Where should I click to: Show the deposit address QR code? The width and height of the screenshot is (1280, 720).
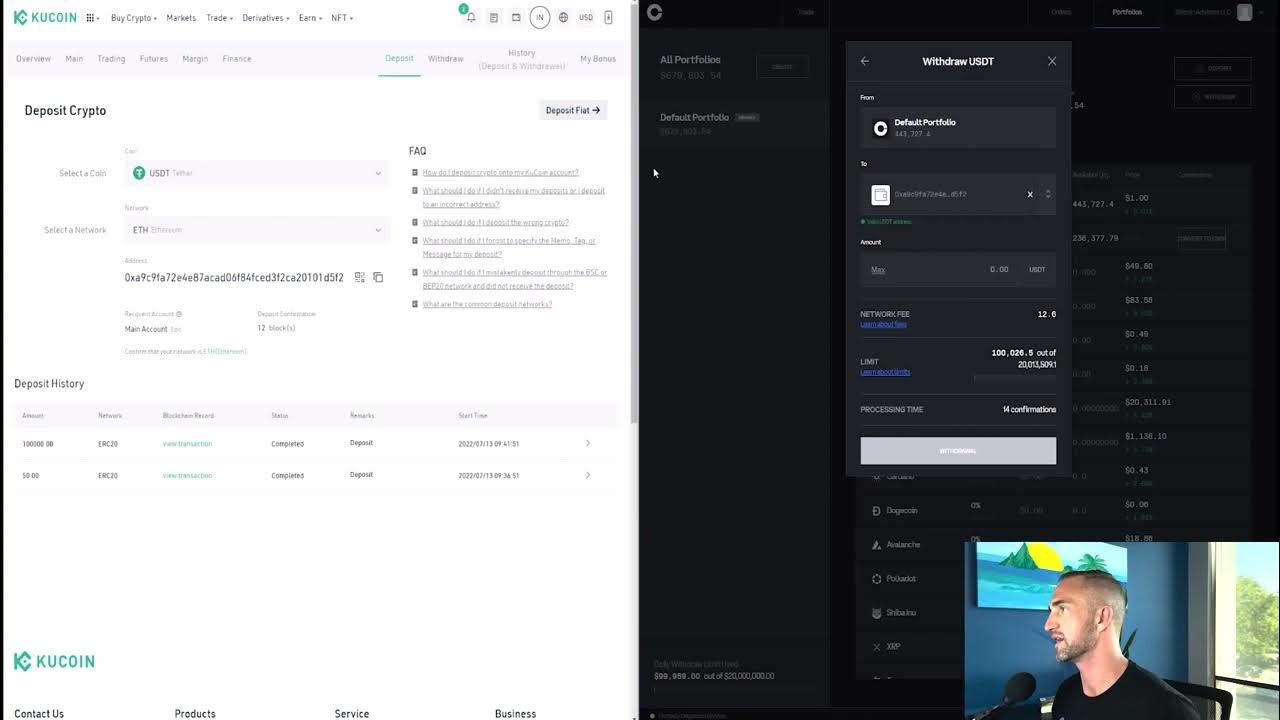coord(360,277)
